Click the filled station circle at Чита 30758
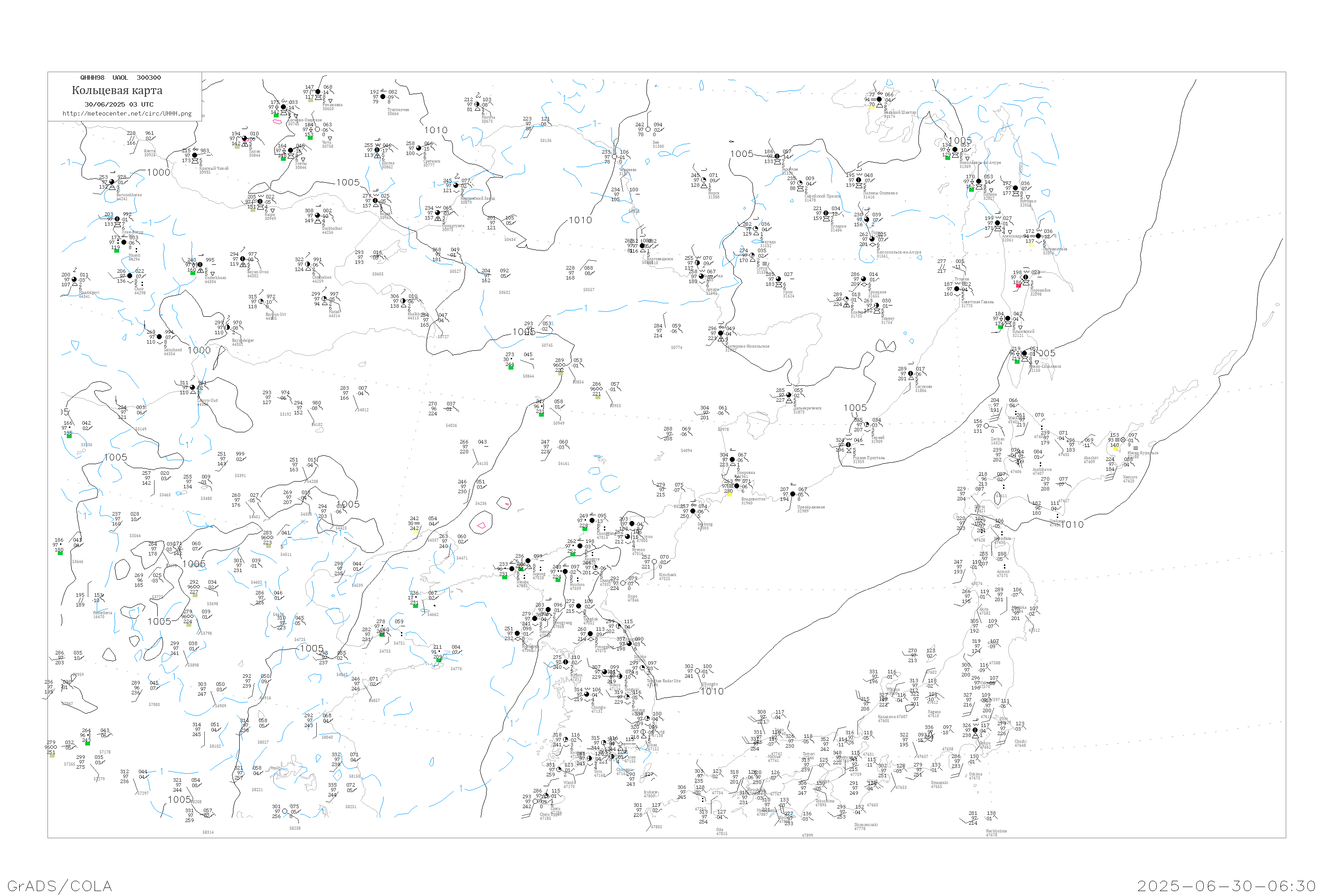1344x896 pixels. pyautogui.click(x=318, y=130)
